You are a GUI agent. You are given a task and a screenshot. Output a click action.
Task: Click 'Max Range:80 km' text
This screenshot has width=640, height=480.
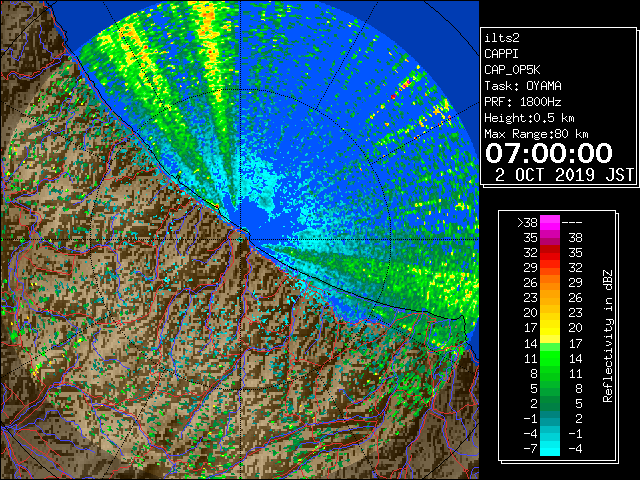(x=536, y=134)
